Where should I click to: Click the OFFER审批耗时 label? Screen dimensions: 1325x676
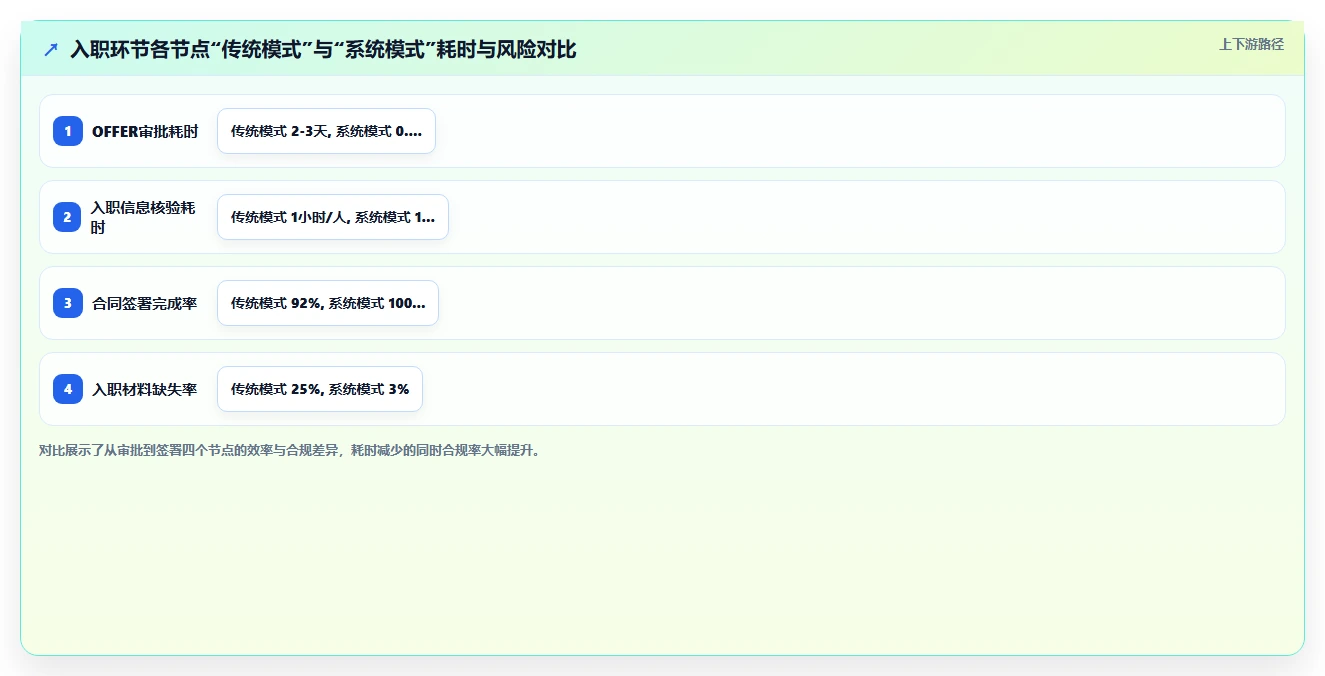[145, 131]
